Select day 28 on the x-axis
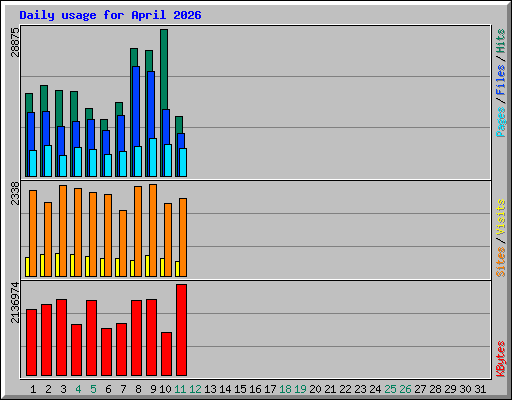 click(x=435, y=389)
